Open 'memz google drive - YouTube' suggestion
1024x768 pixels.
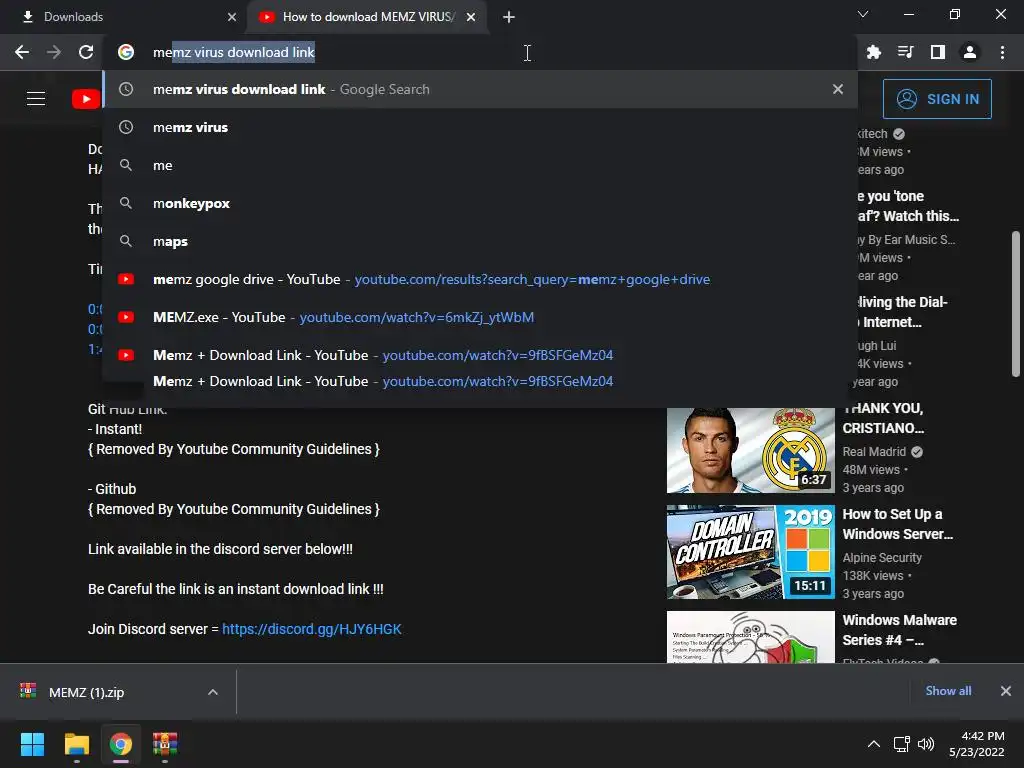click(x=480, y=280)
